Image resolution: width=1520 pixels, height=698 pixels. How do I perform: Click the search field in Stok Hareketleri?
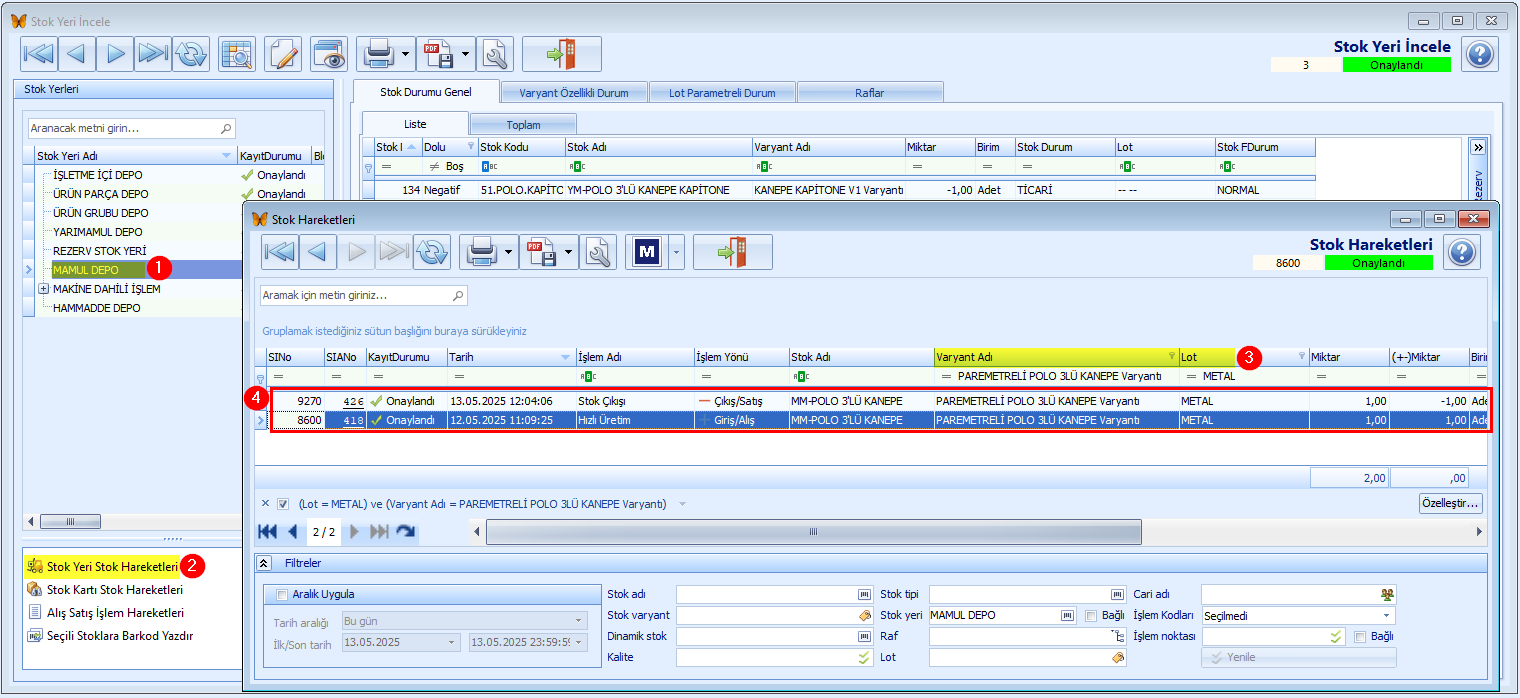tap(363, 296)
